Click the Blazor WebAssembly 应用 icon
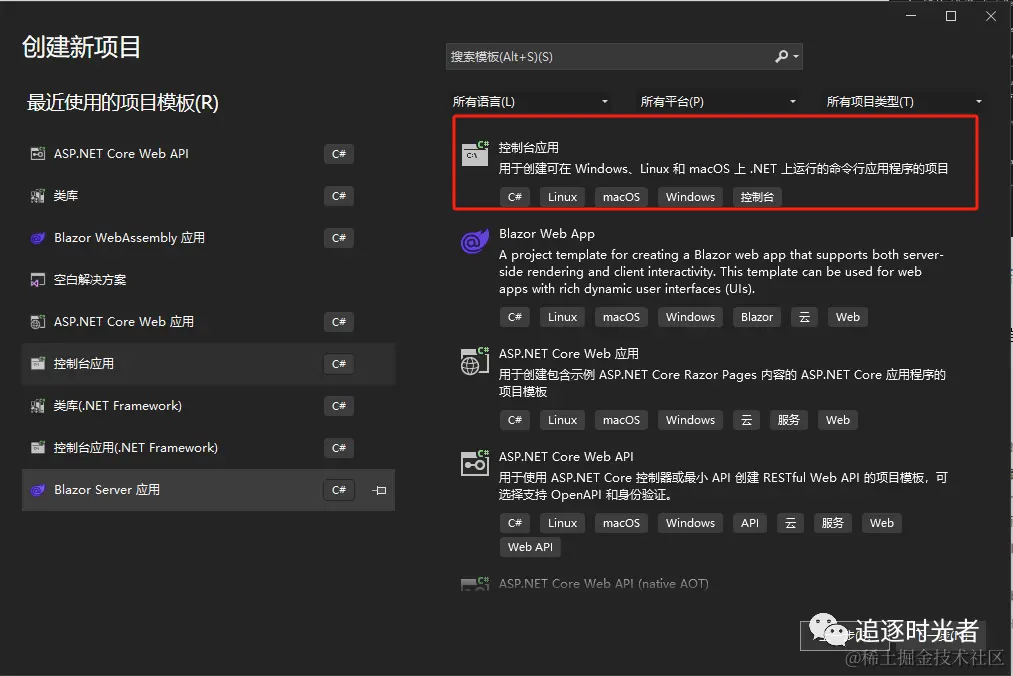1013x676 pixels. click(x=38, y=238)
